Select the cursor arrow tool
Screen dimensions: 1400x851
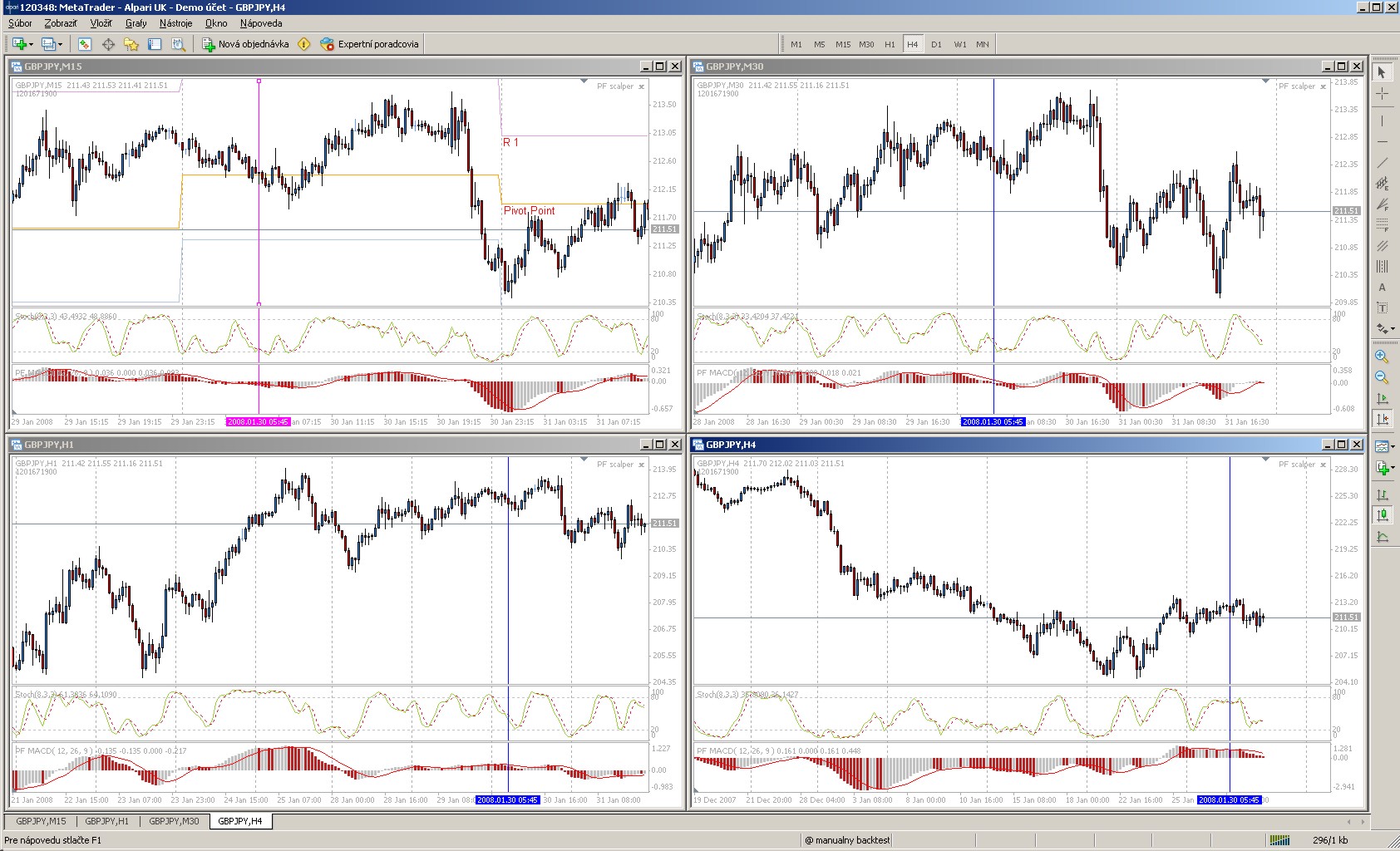(x=1382, y=72)
